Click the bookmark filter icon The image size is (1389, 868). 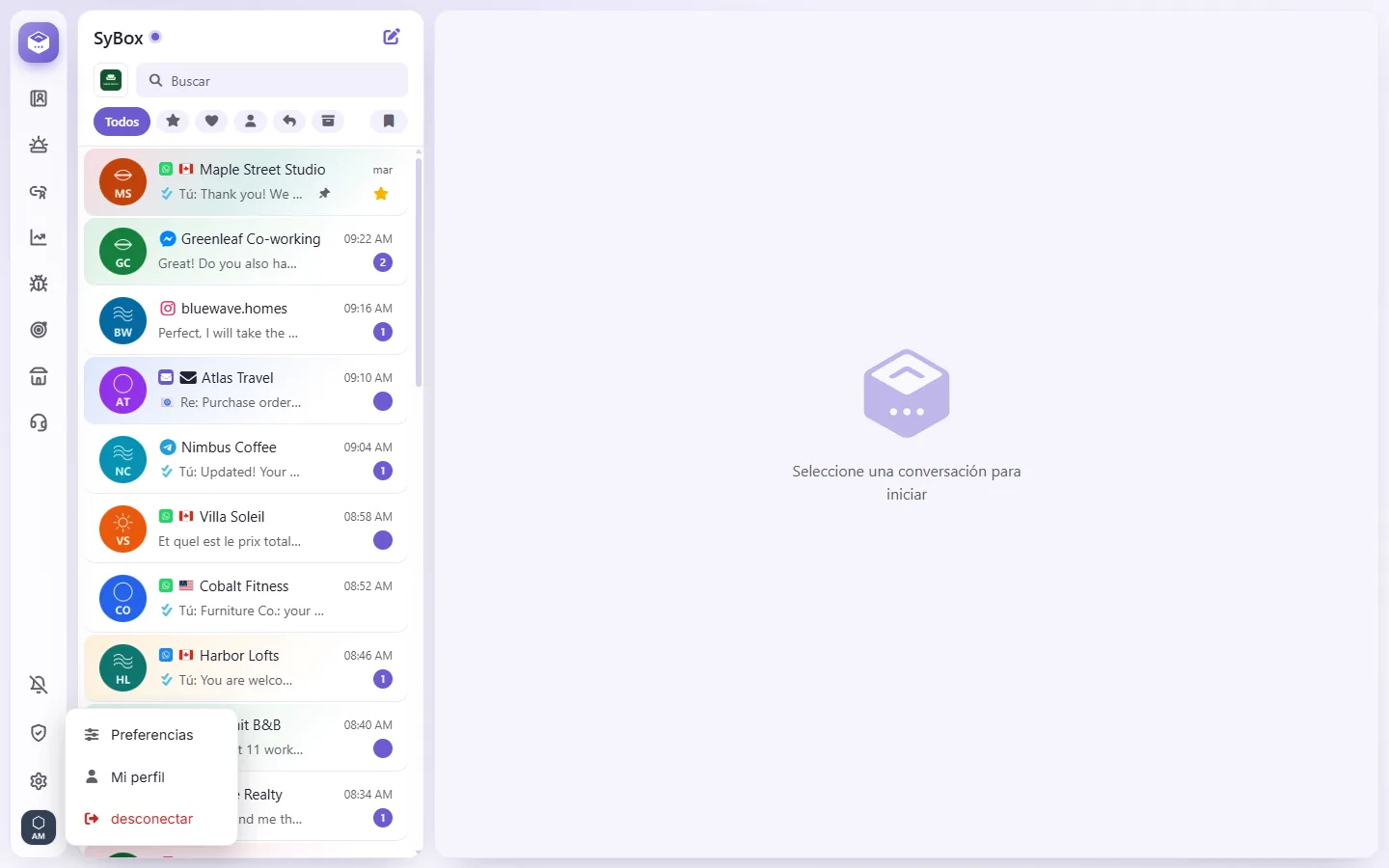pos(389,121)
